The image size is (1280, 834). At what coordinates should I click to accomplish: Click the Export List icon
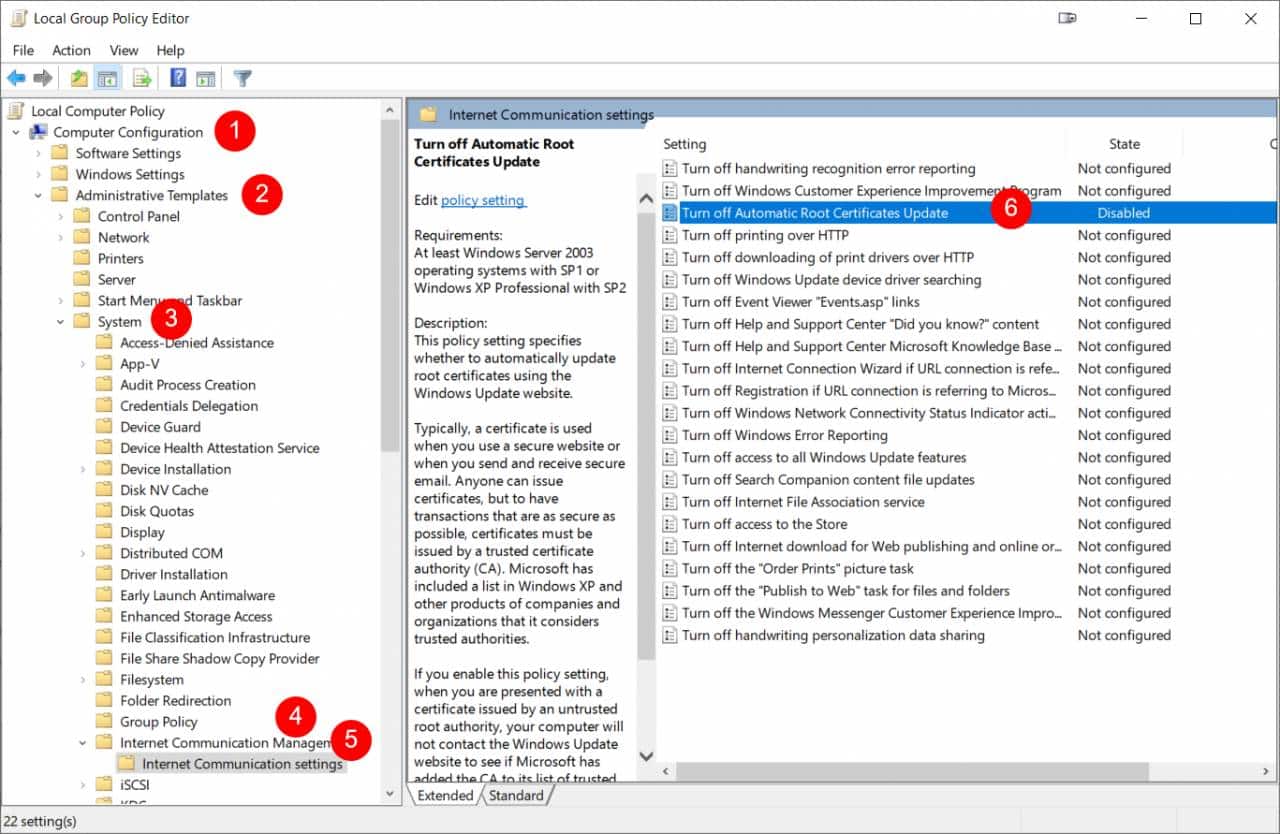pyautogui.click(x=140, y=78)
